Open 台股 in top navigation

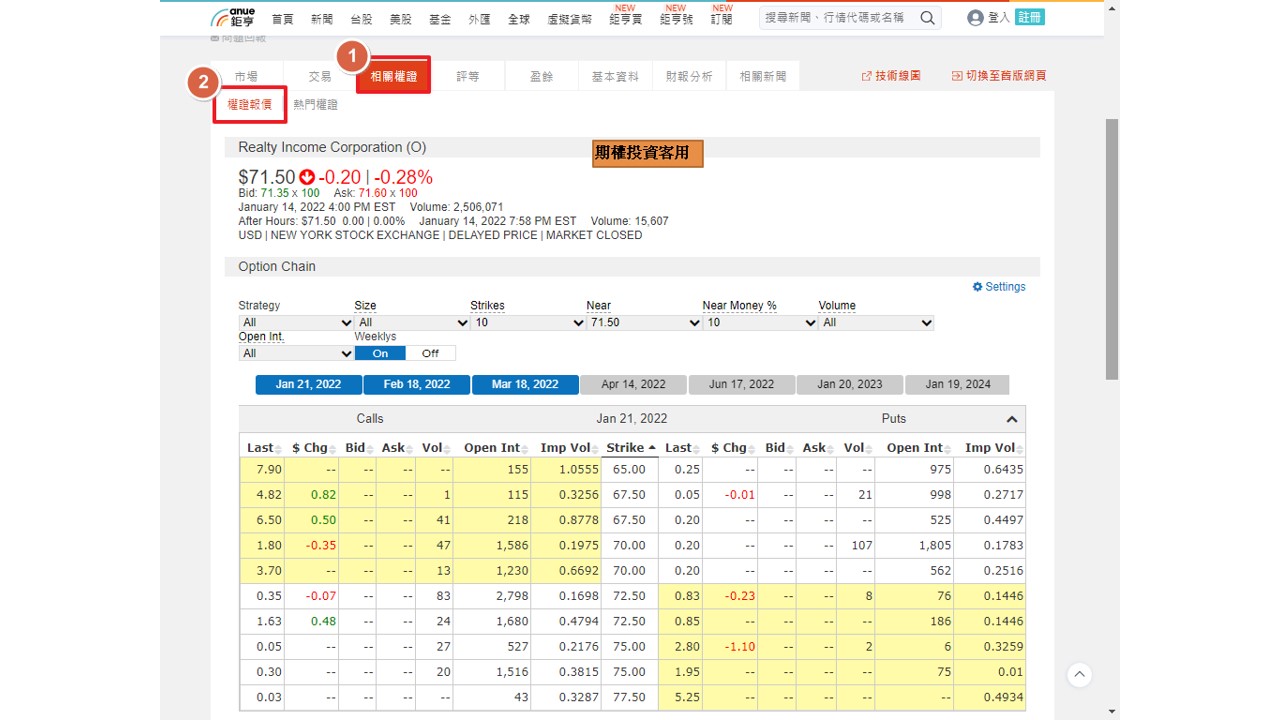tap(361, 19)
